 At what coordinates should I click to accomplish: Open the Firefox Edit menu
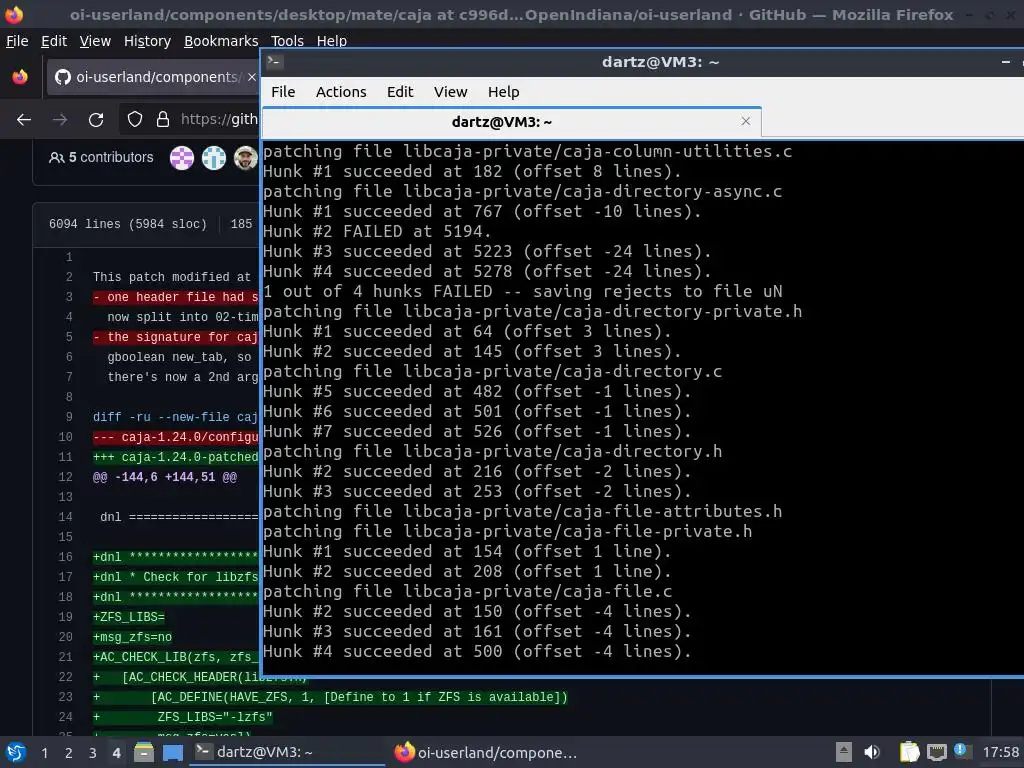point(54,41)
